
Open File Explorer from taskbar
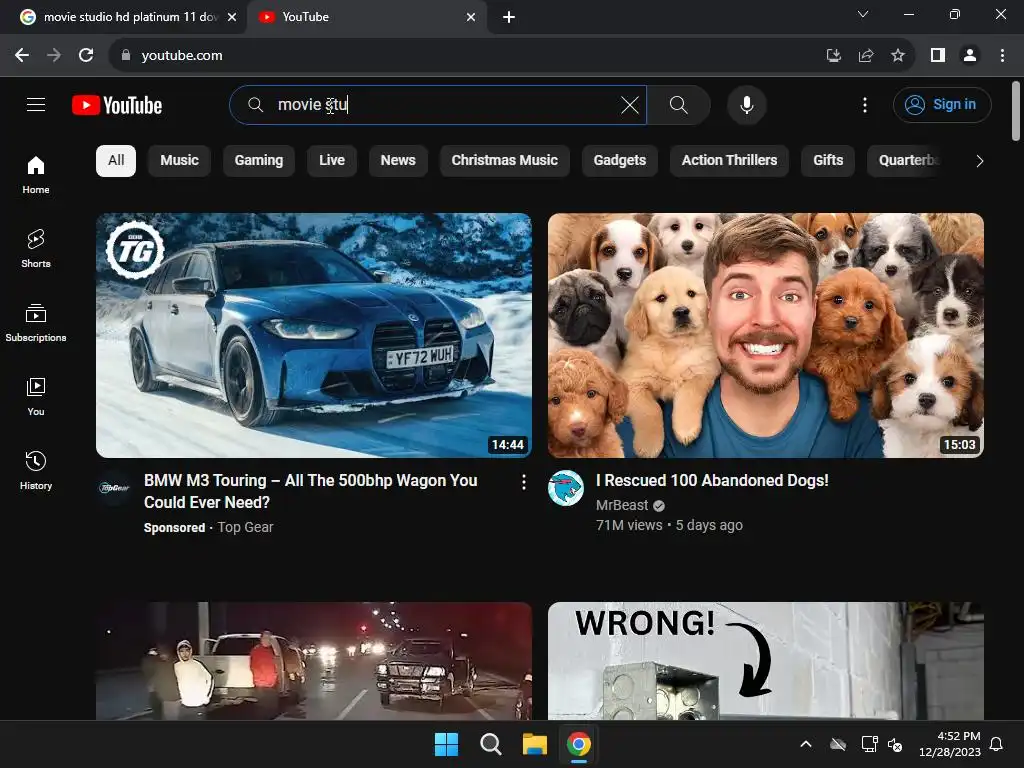(534, 744)
